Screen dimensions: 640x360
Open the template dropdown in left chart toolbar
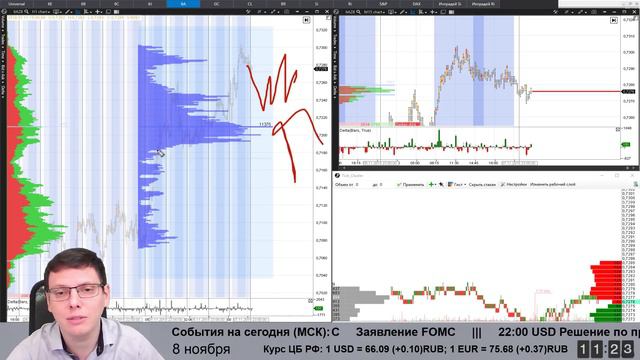(57, 12)
